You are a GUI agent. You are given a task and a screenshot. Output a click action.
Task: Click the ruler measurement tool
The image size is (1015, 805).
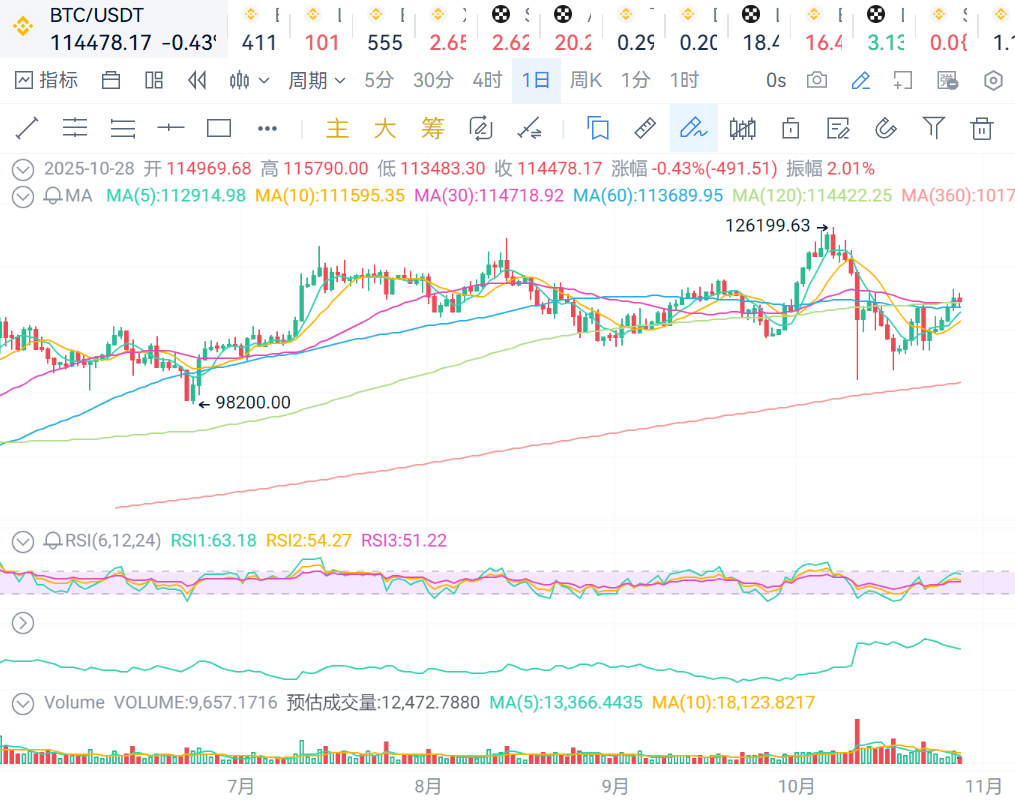[x=645, y=128]
